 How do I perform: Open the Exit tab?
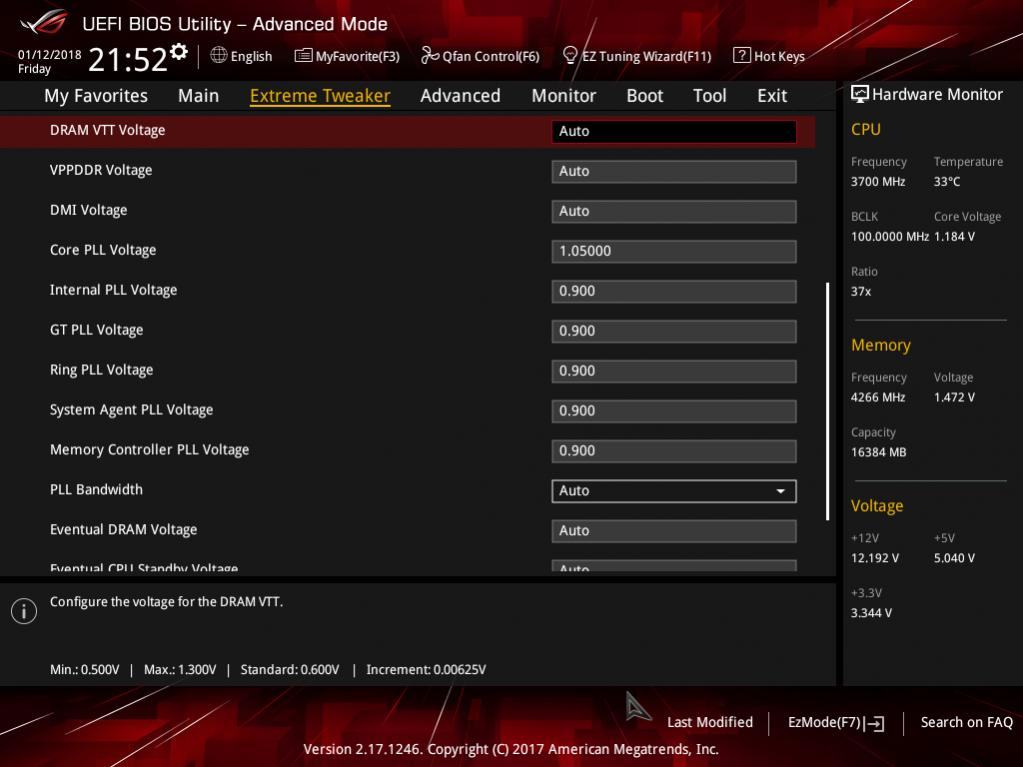[772, 96]
